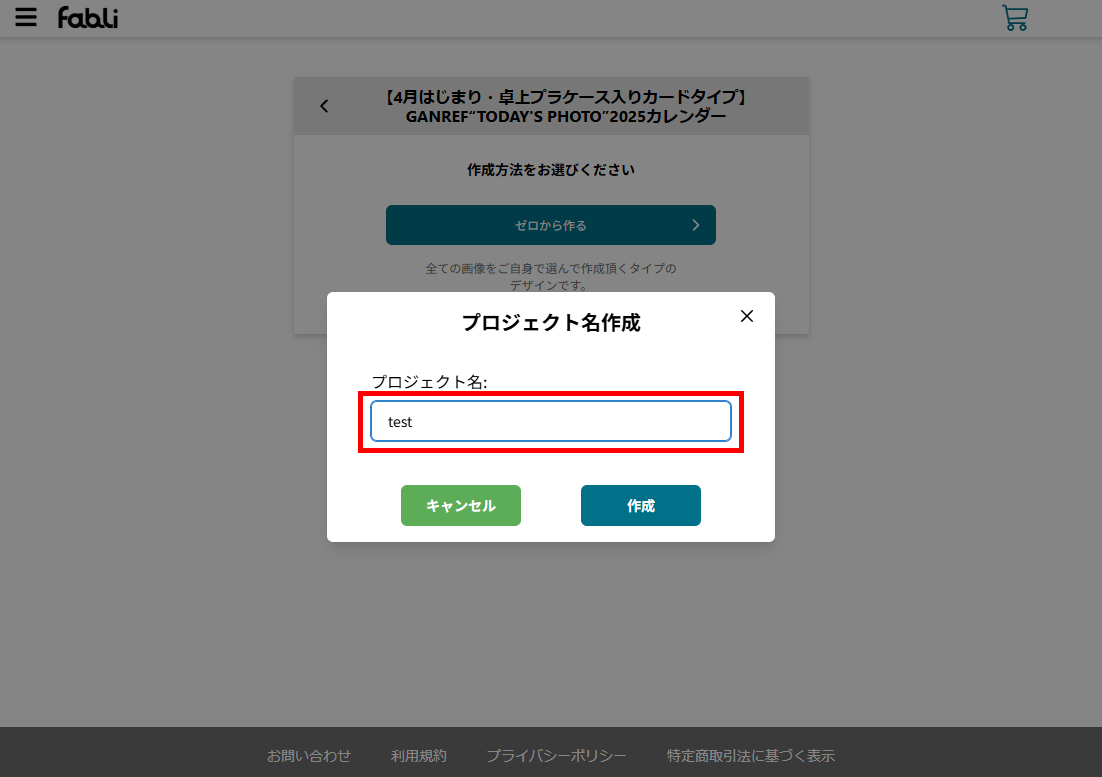Screen dimensions: 1102x777
Task: Open the 特定商取引法に基づく表示 link
Action: click(751, 756)
